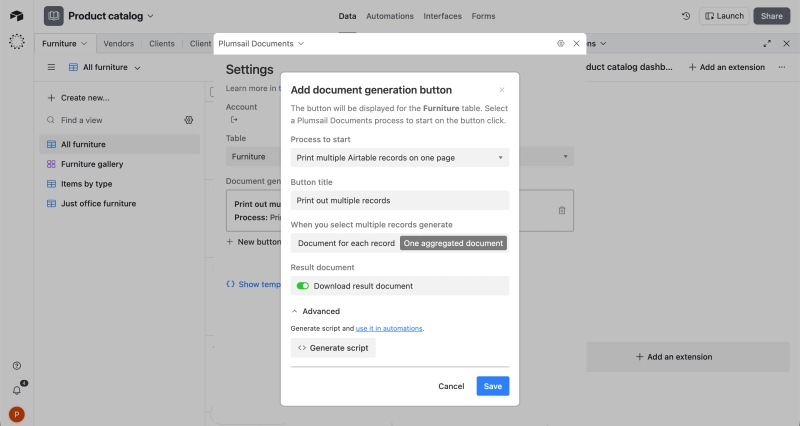This screenshot has height=426, width=800.
Task: Open the Airtable home logo
Action: click(16, 16)
